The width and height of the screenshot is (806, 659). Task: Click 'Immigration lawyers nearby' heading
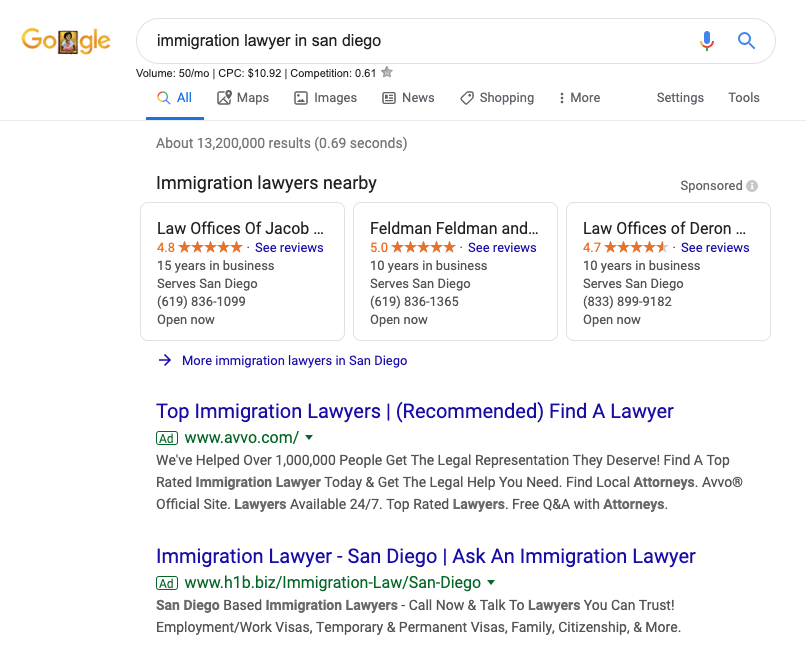click(x=266, y=183)
